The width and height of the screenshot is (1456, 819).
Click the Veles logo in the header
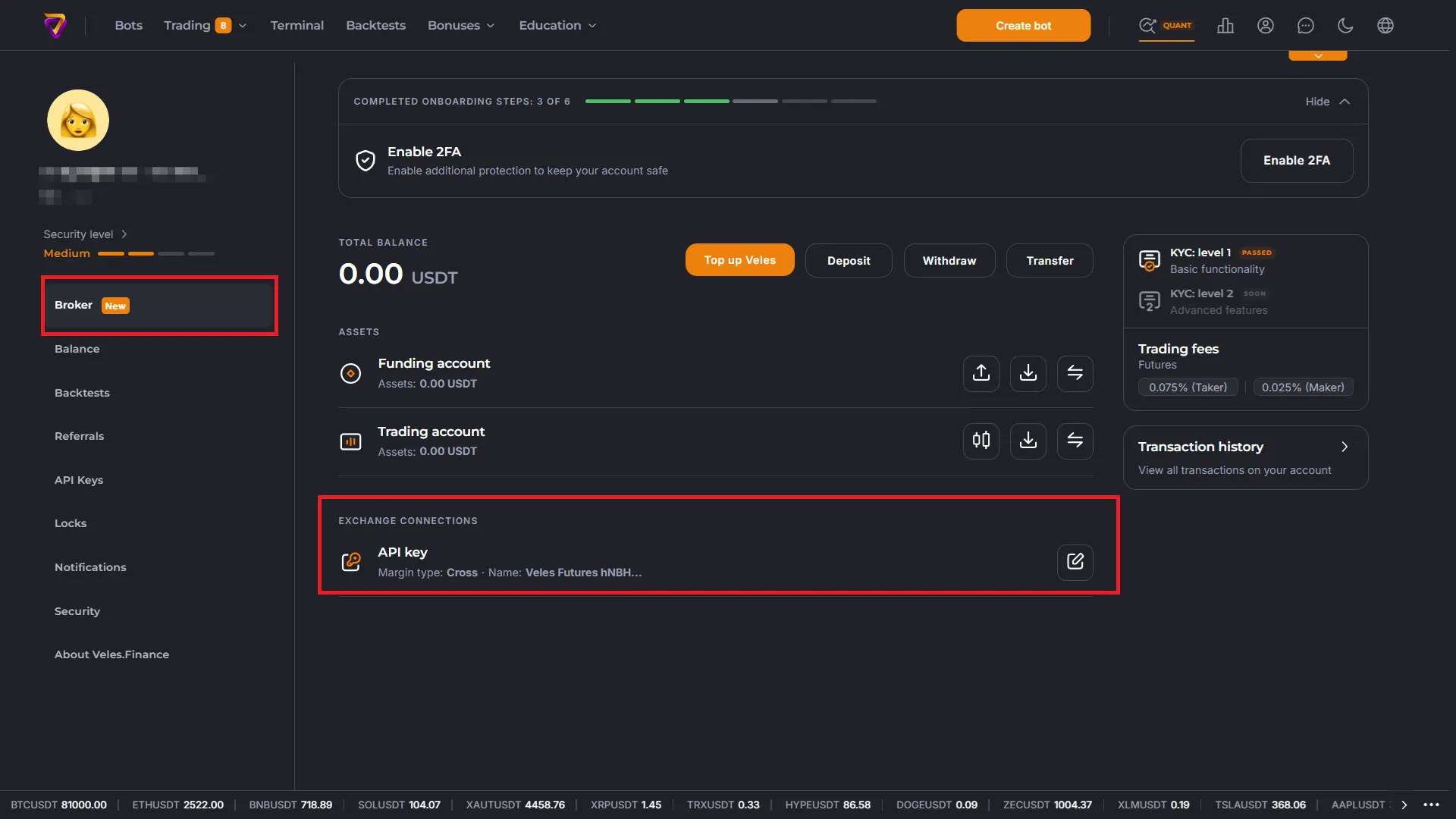pos(55,25)
